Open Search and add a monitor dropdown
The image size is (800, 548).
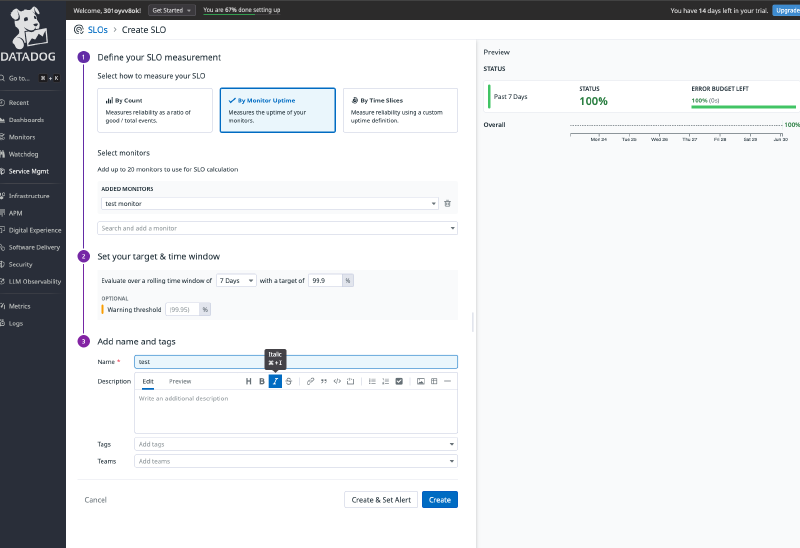click(x=278, y=228)
